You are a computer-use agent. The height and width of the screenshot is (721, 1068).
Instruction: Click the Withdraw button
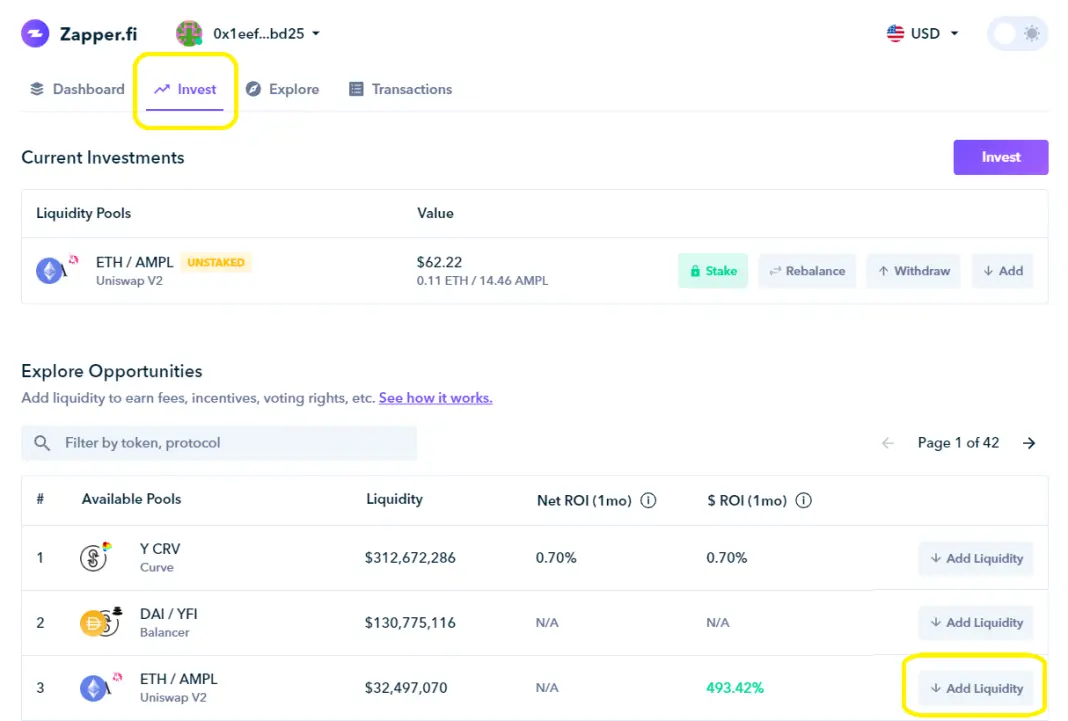(x=913, y=271)
